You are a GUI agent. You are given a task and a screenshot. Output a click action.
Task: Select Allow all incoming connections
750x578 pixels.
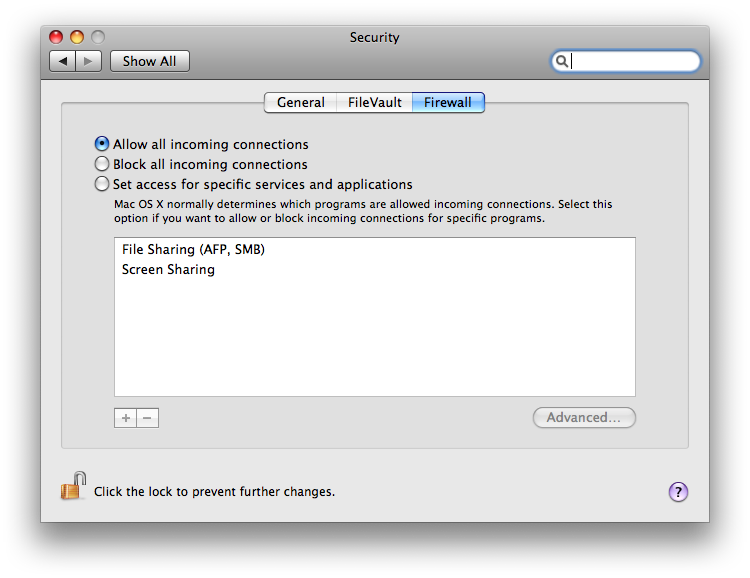(102, 144)
